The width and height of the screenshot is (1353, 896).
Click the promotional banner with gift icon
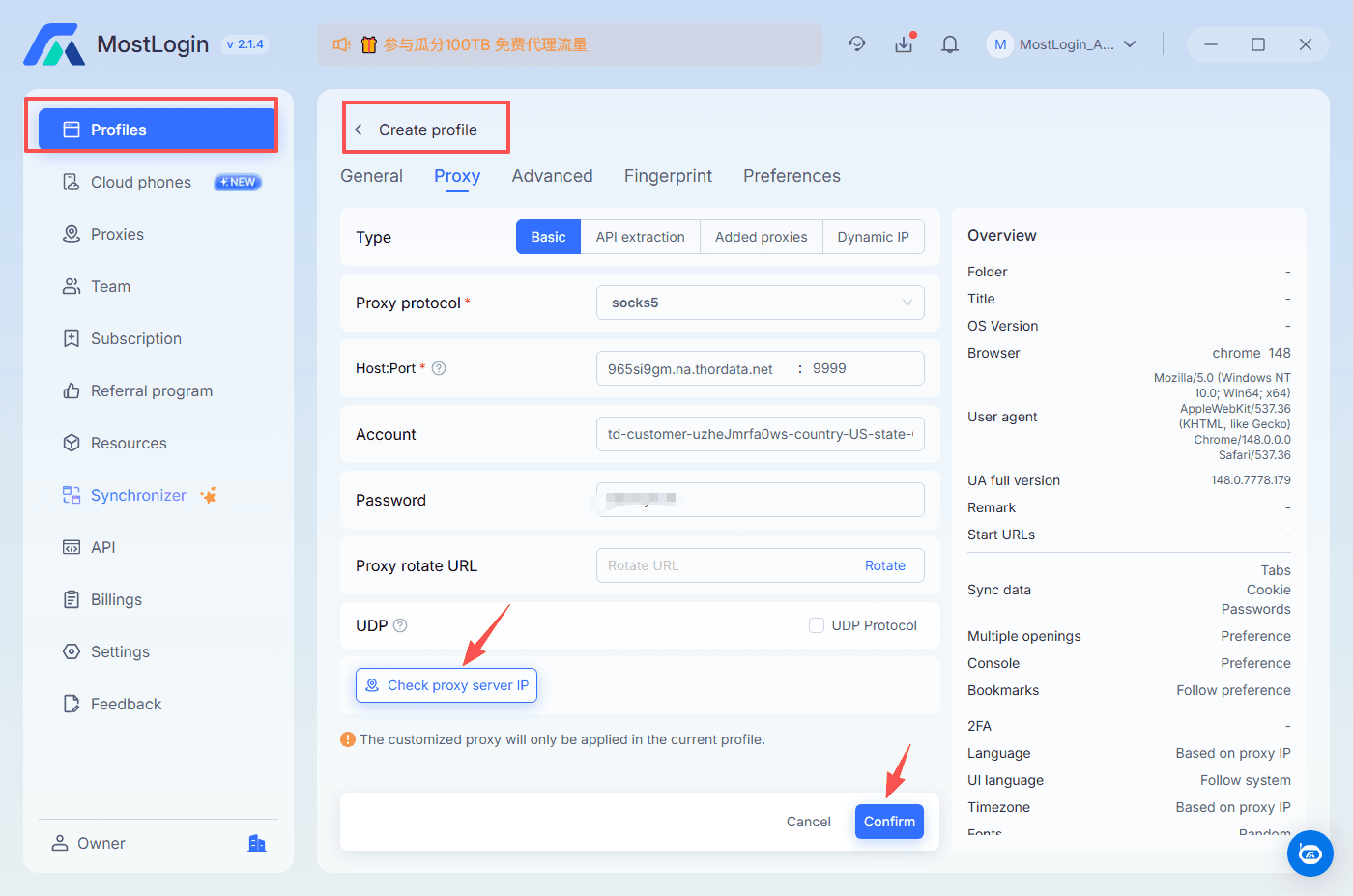click(570, 44)
